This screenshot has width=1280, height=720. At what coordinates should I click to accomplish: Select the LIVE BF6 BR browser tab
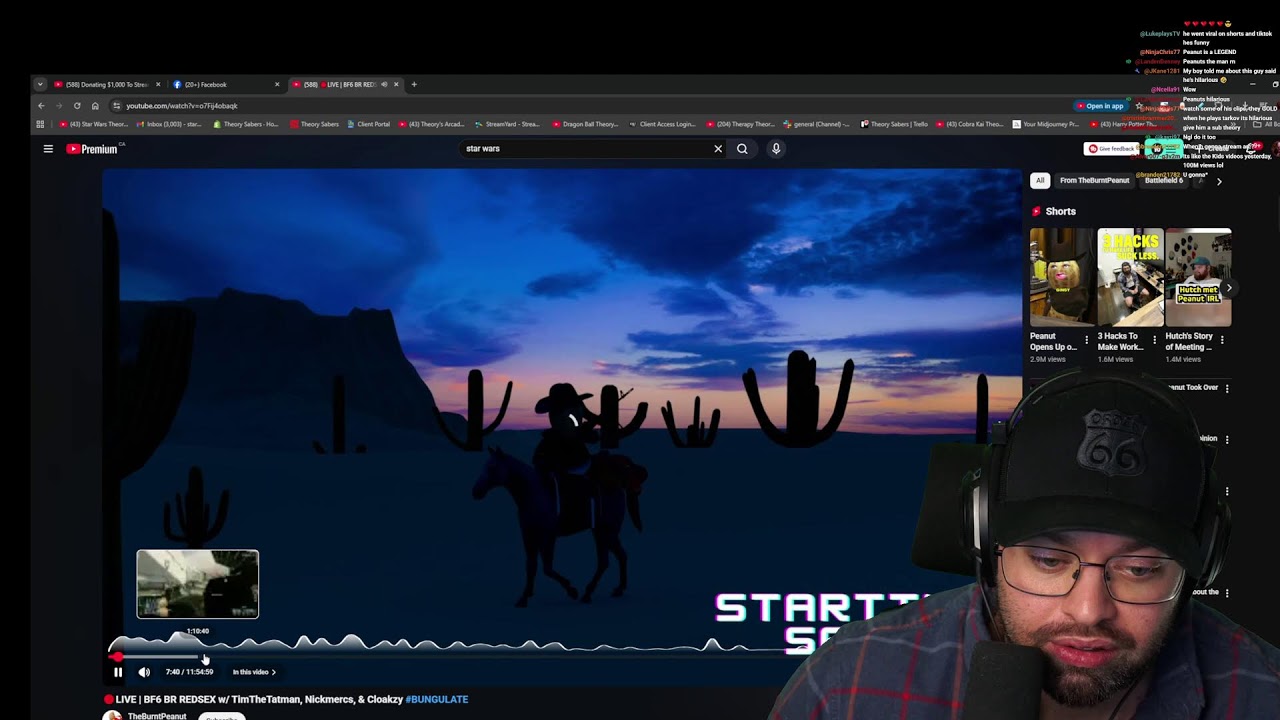[x=346, y=85]
